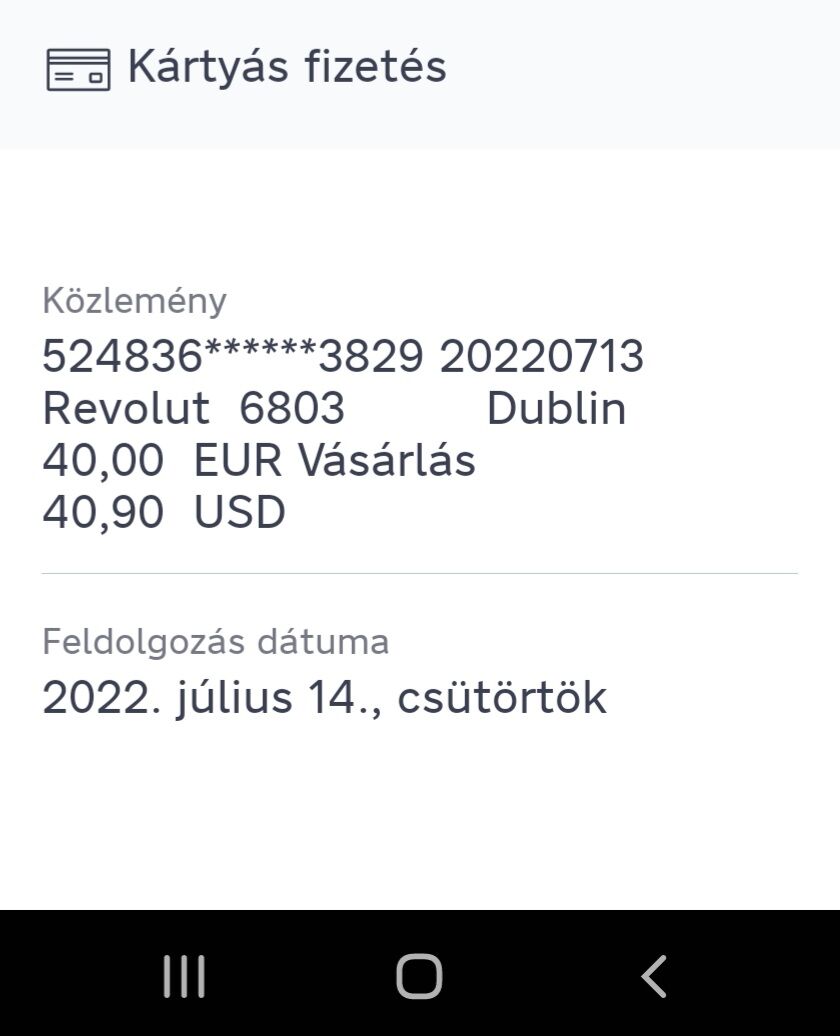Select the 6803 number after Revolut
The height and width of the screenshot is (1036, 840).
[292, 409]
